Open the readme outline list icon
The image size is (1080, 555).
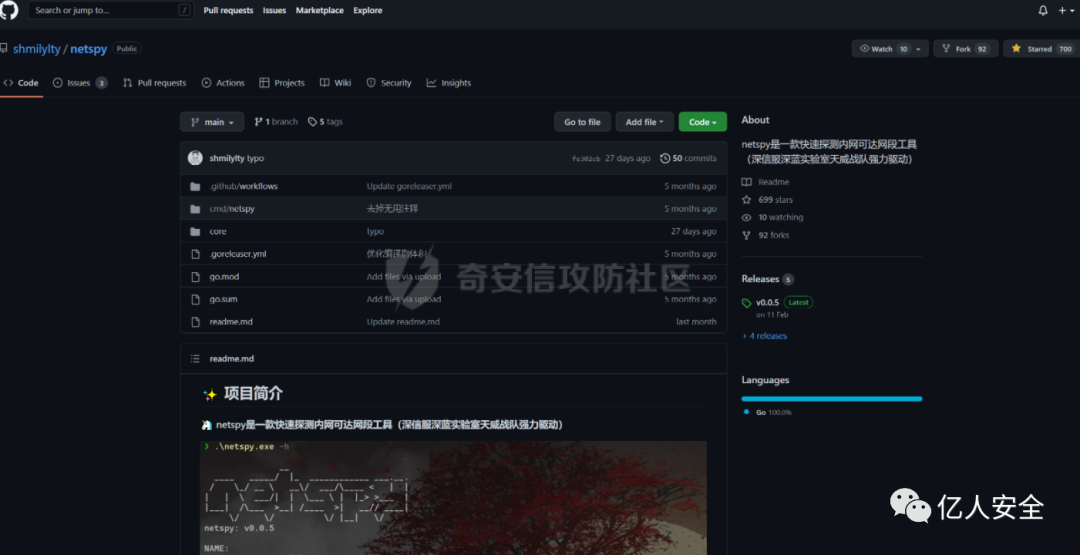[x=195, y=359]
